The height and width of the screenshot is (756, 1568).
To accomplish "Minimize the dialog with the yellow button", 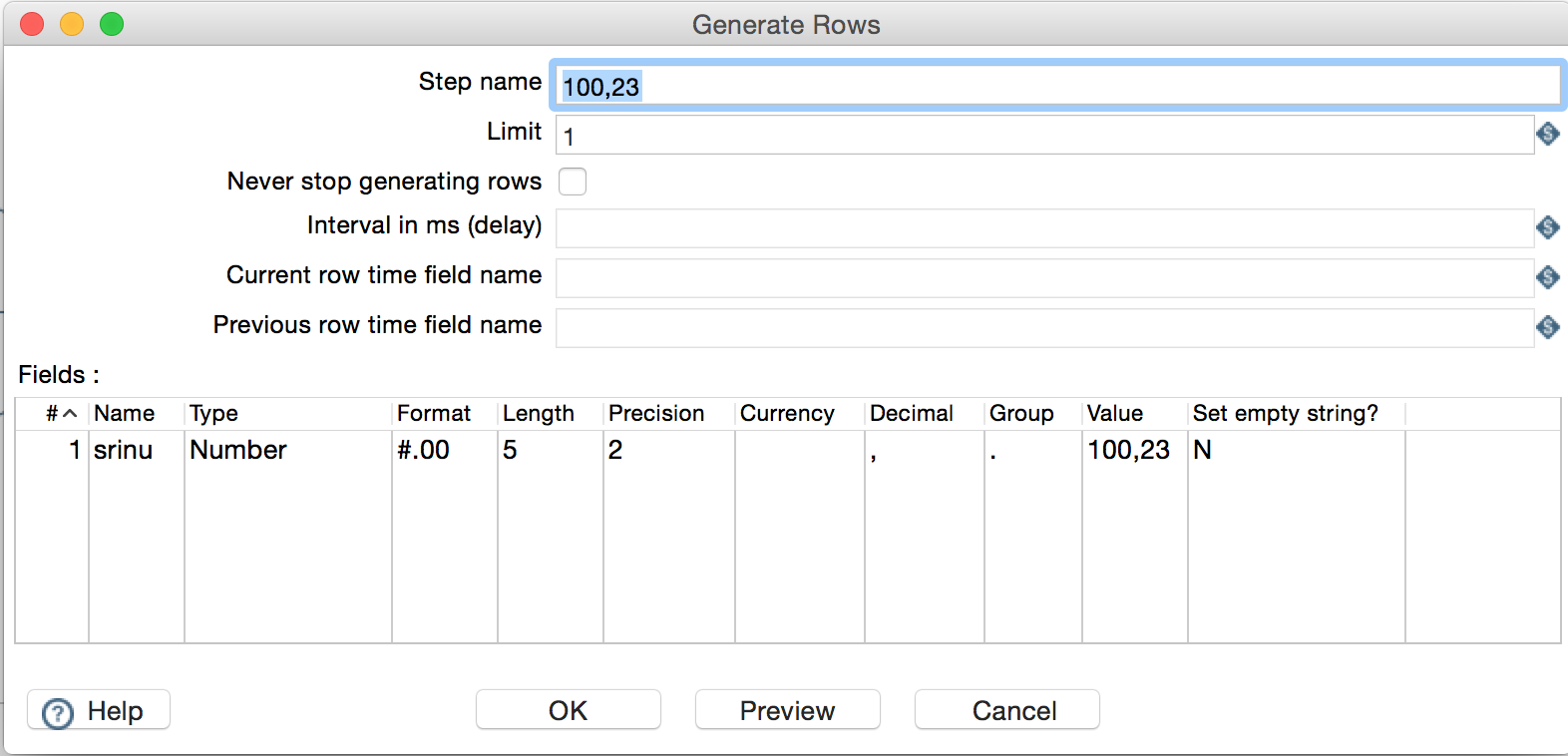I will (x=72, y=24).
